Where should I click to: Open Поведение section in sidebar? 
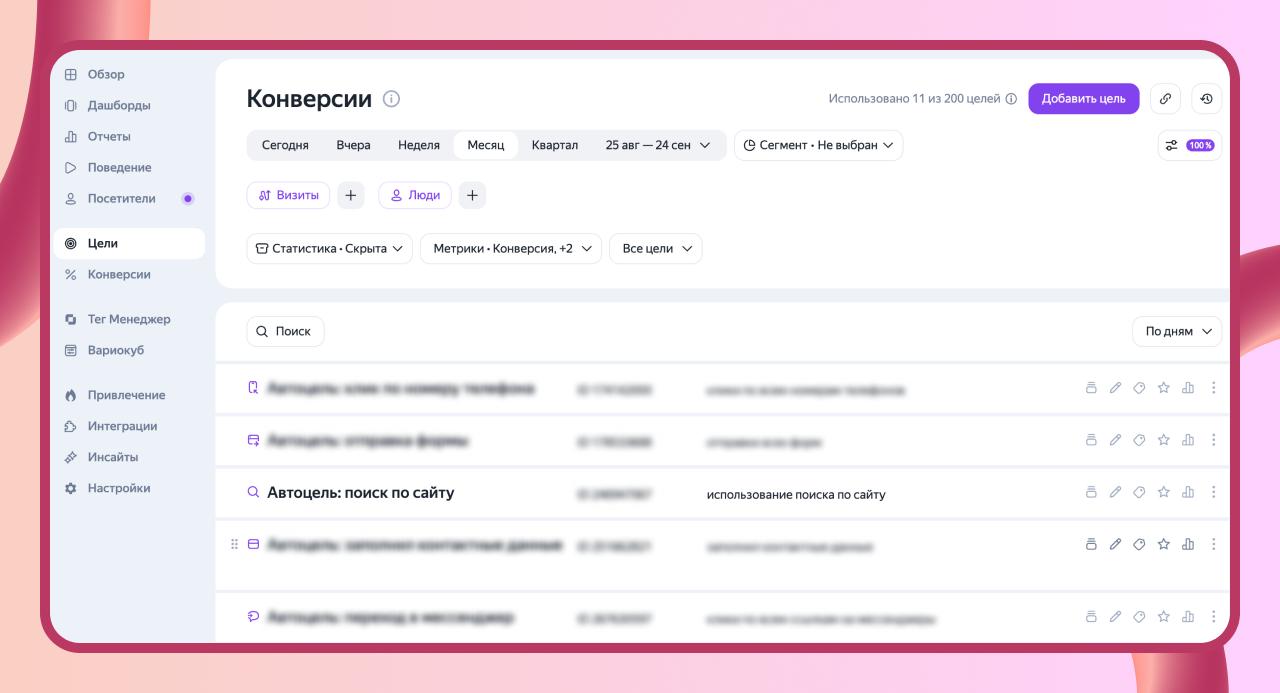(128, 167)
